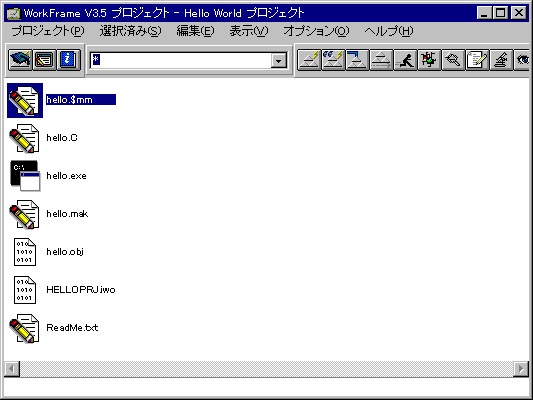This screenshot has height=400, width=533.
Task: Click the first build icon with lightning bolt
Action: (309, 60)
